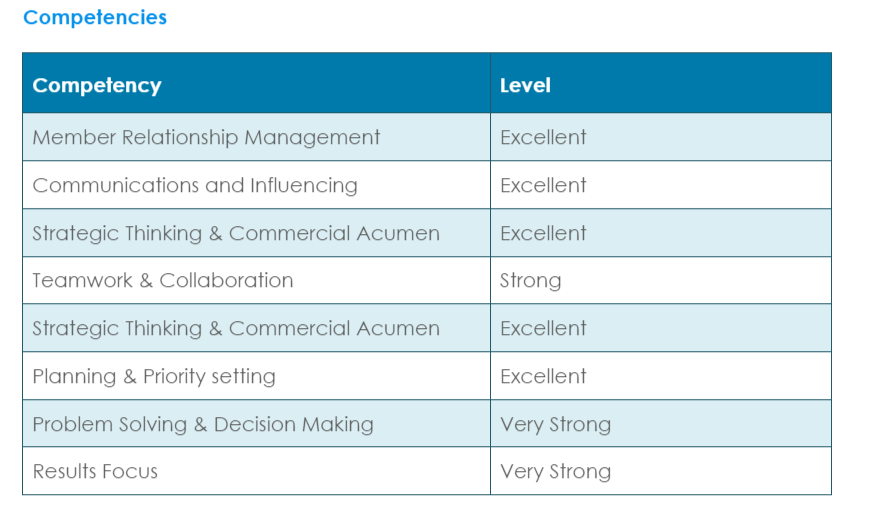The image size is (869, 507).
Task: Click Very Strong beside Problem Solving
Action: pyautogui.click(x=555, y=424)
